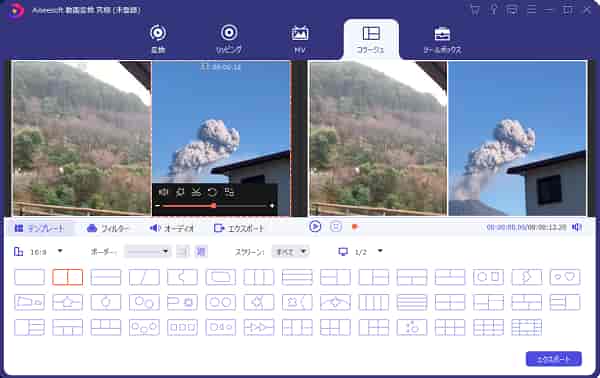Select the single-screen layout template
The height and width of the screenshot is (378, 600).
[29, 277]
